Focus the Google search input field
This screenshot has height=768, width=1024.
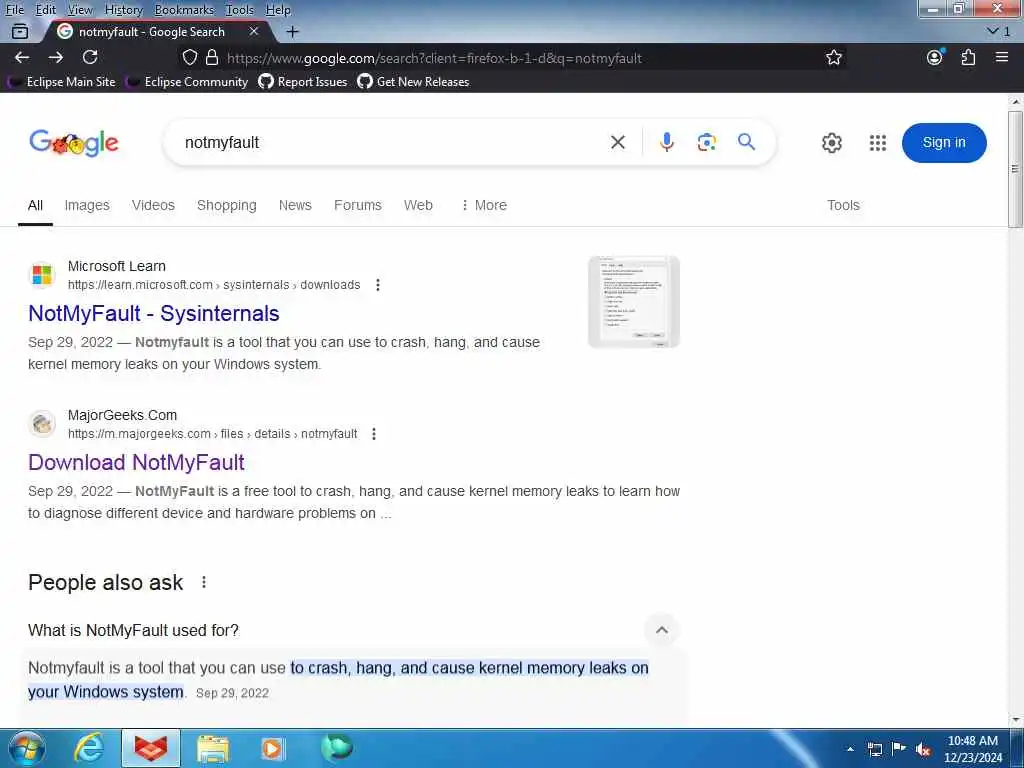pyautogui.click(x=392, y=142)
